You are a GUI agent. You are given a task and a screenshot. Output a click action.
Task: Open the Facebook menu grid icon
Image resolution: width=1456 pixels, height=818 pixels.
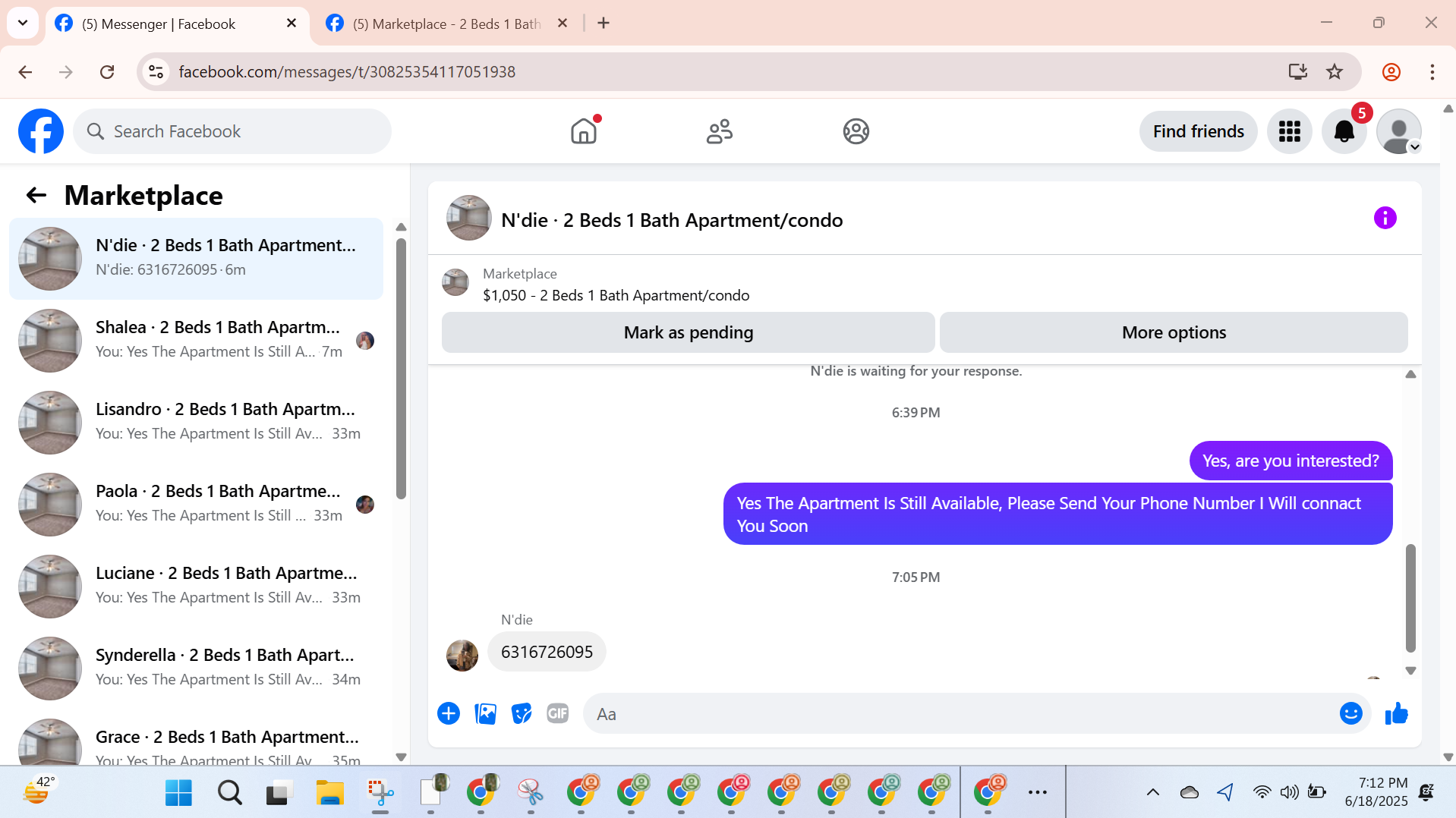coord(1289,131)
